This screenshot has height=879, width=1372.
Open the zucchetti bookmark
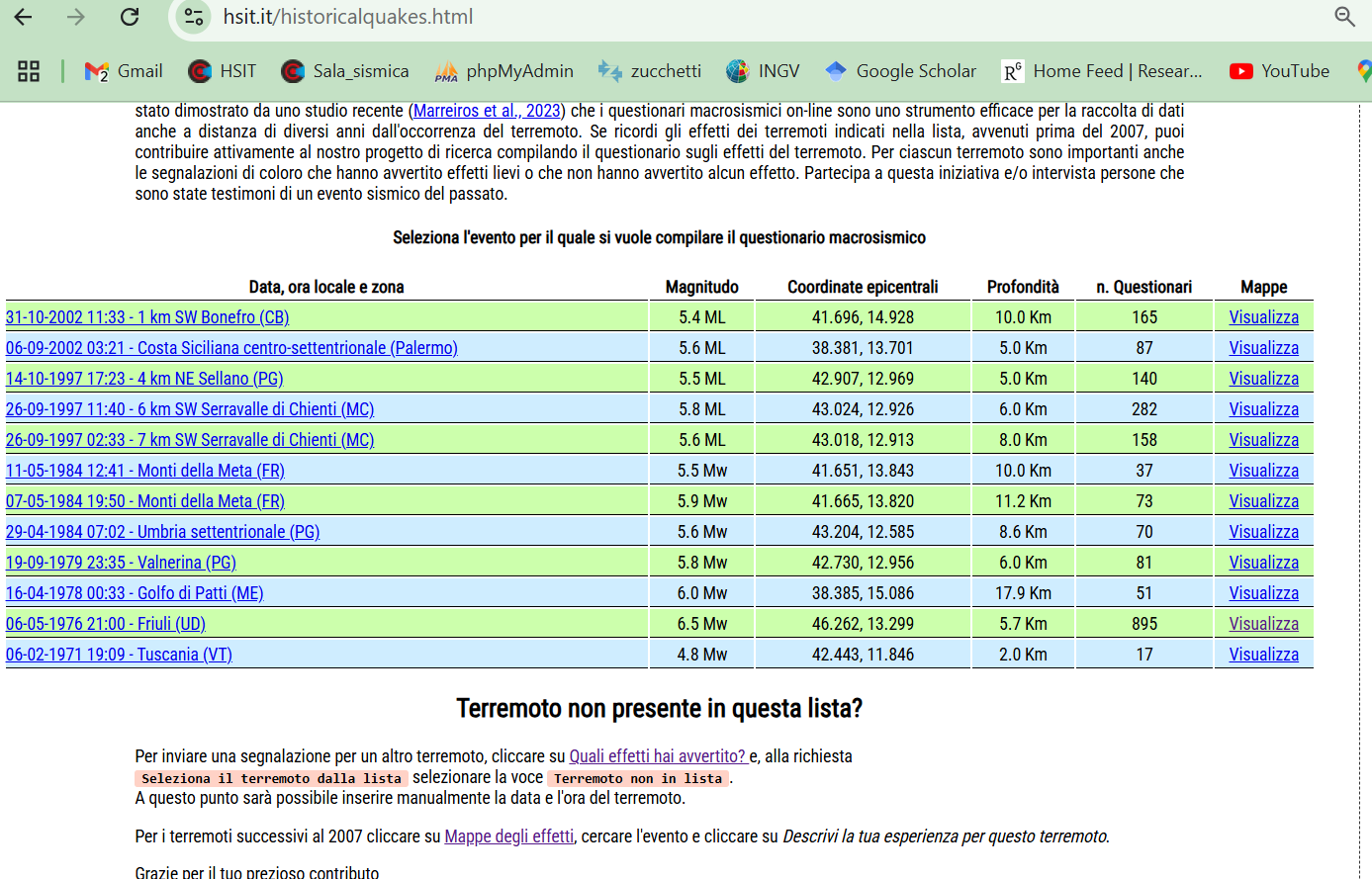click(650, 71)
